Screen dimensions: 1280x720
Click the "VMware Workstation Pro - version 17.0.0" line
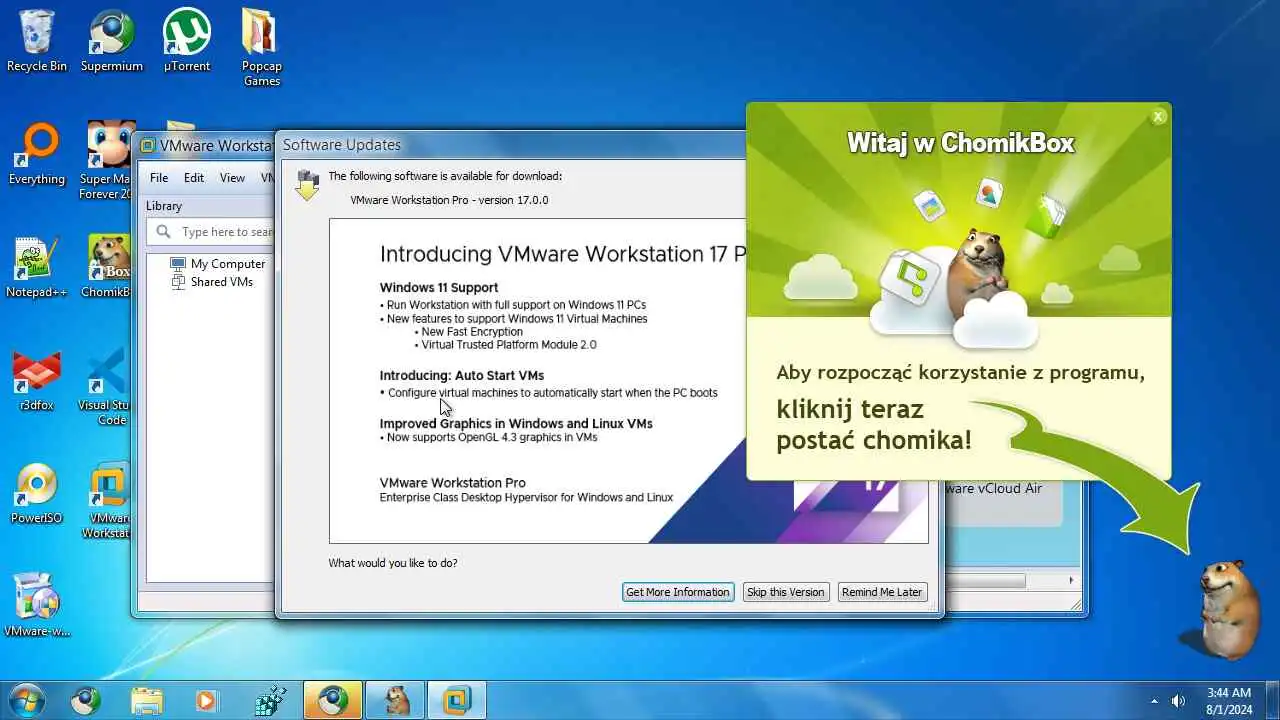[449, 200]
